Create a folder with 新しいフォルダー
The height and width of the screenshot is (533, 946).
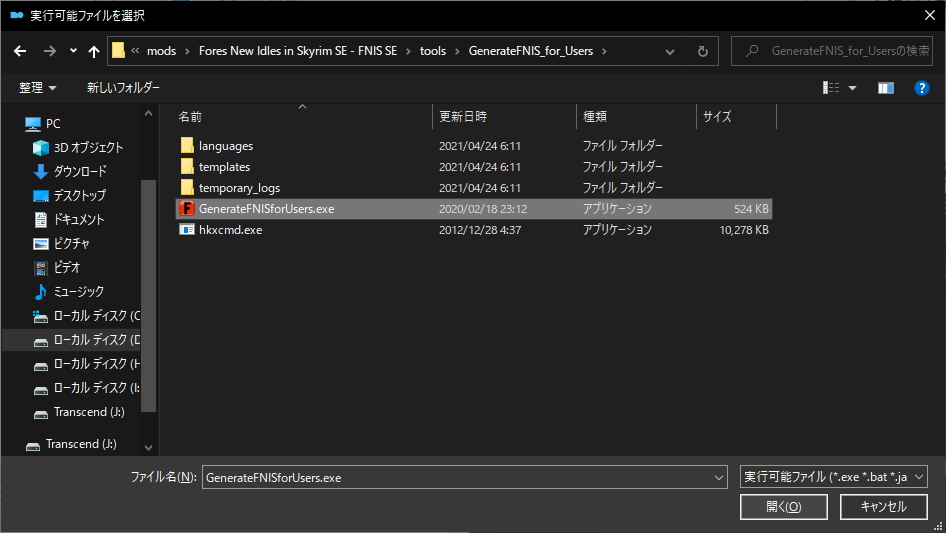click(123, 88)
